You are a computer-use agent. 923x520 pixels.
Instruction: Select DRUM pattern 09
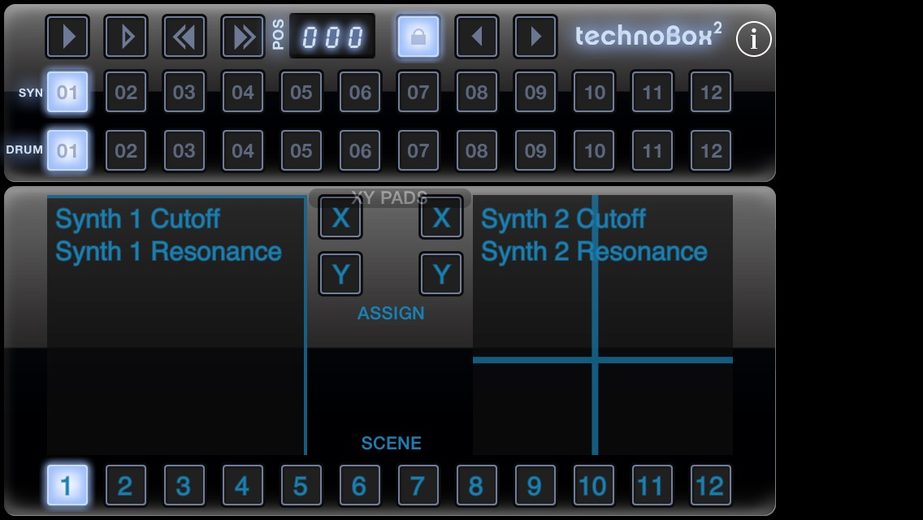pyautogui.click(x=535, y=151)
